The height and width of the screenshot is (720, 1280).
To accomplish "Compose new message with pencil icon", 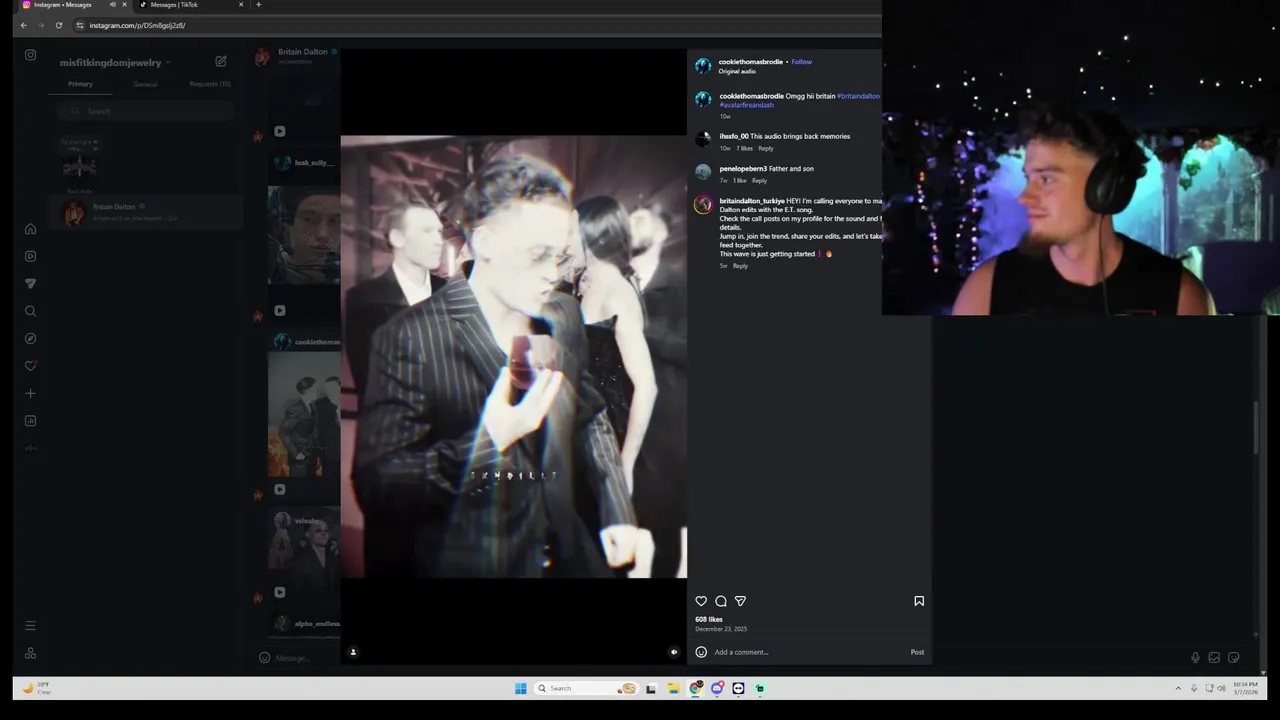I will 221,62.
